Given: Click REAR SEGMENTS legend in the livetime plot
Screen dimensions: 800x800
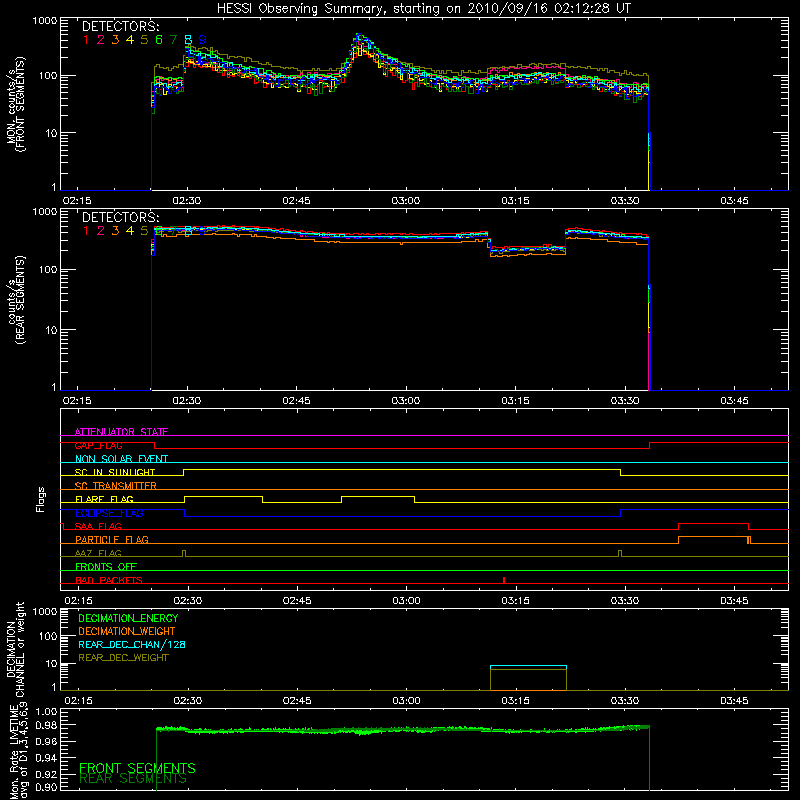Looking at the screenshot, I should click(133, 779).
